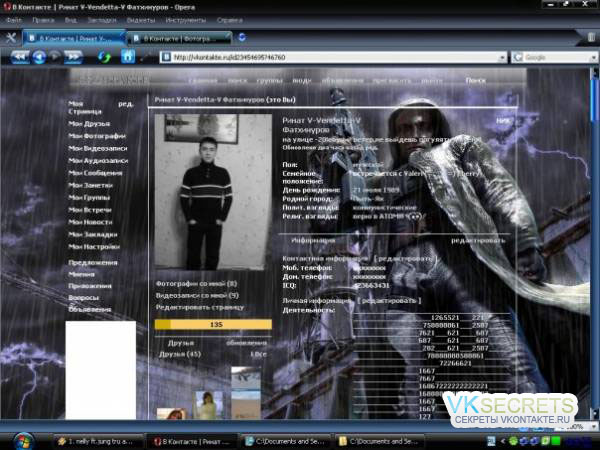Open closed tabs trash icon
The width and height of the screenshot is (600, 450).
coord(592,37)
